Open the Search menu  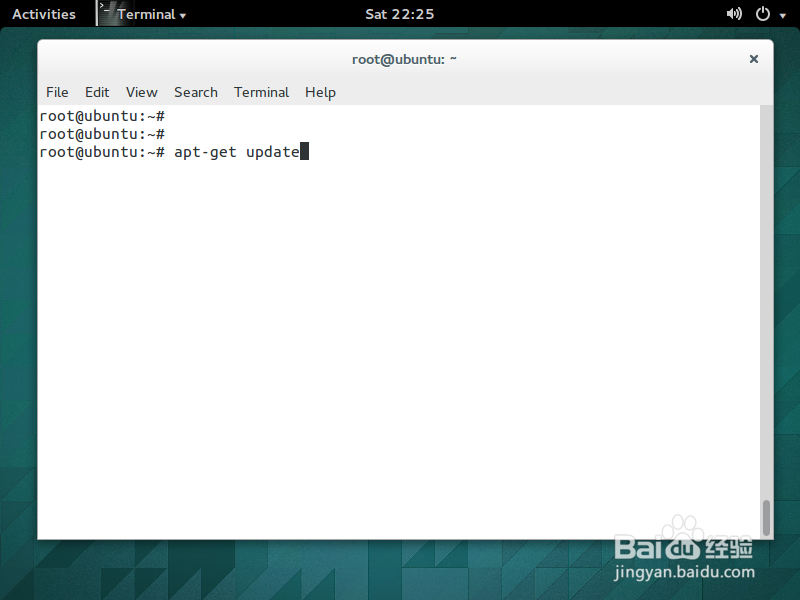coord(195,92)
